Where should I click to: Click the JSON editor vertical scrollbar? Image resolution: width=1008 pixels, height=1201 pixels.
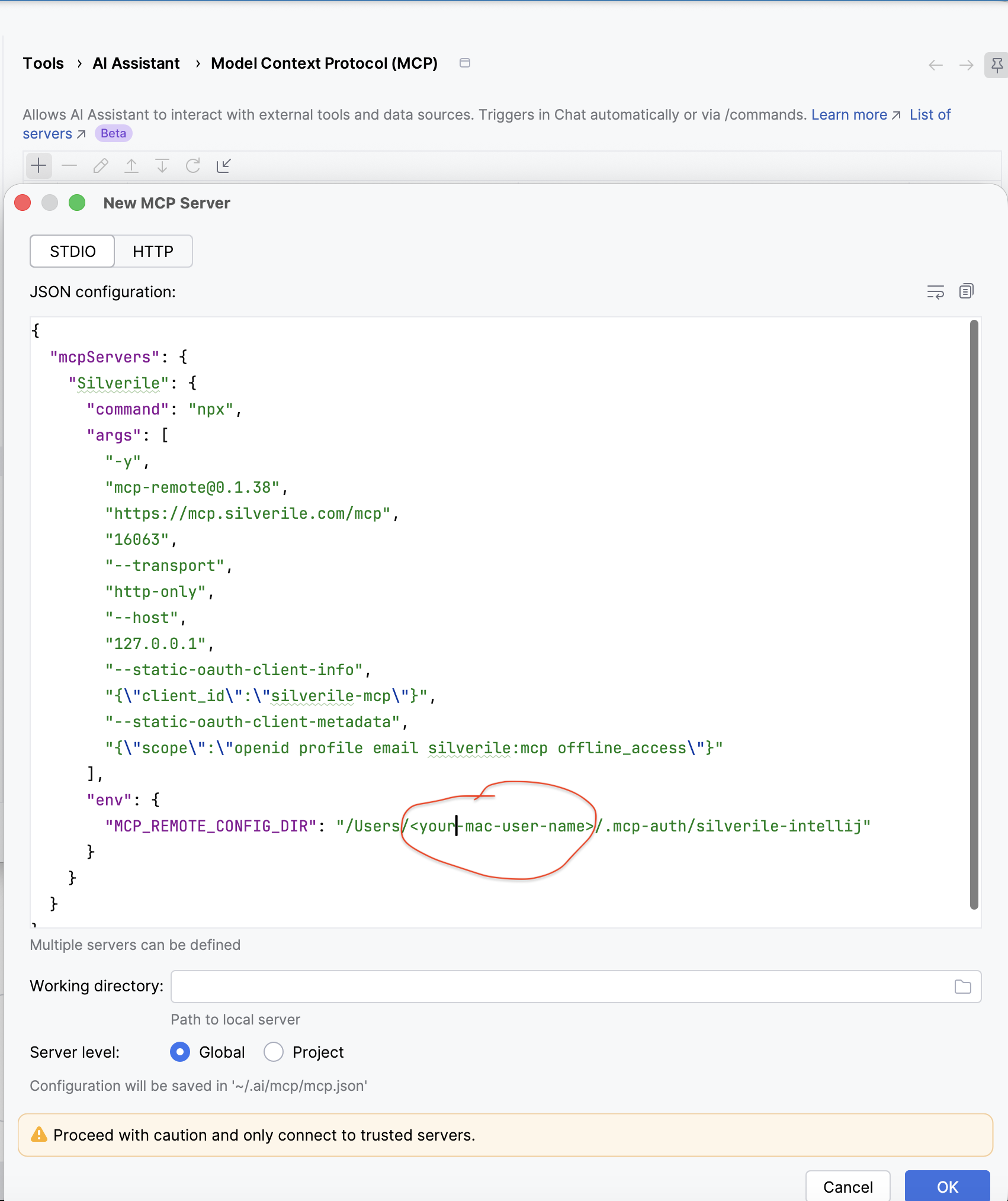[974, 614]
